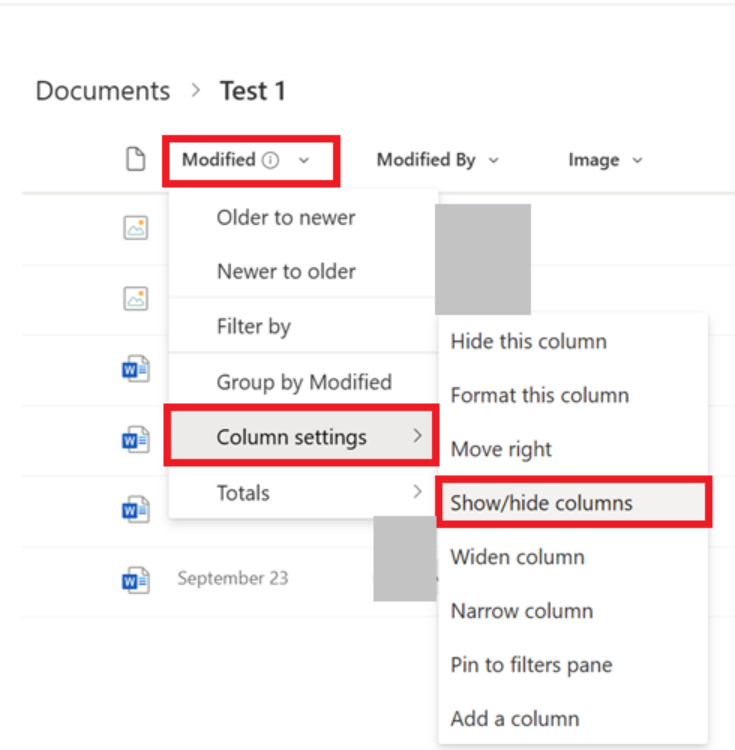Open the Image column dropdown

click(x=637, y=161)
